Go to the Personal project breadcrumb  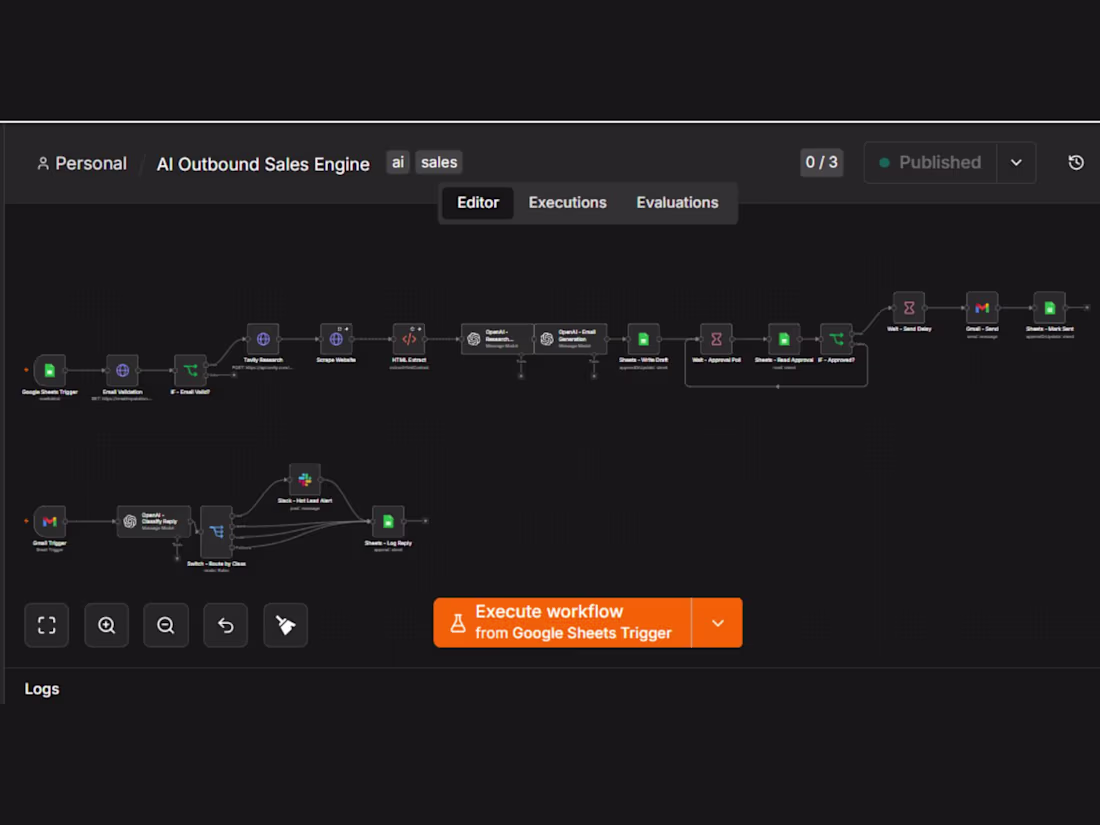[82, 163]
